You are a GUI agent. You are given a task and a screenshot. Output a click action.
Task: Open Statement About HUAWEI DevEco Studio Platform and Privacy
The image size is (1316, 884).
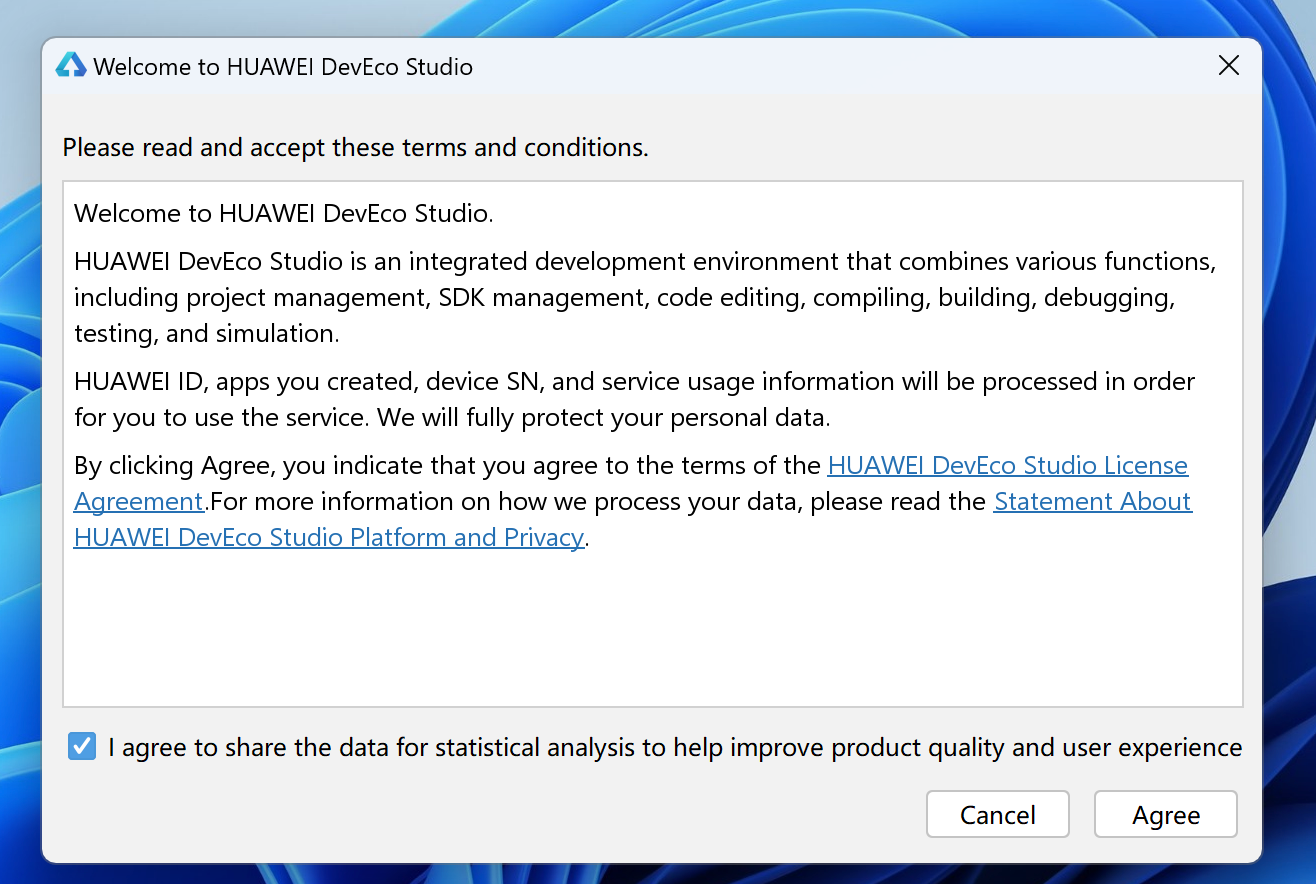pos(329,537)
